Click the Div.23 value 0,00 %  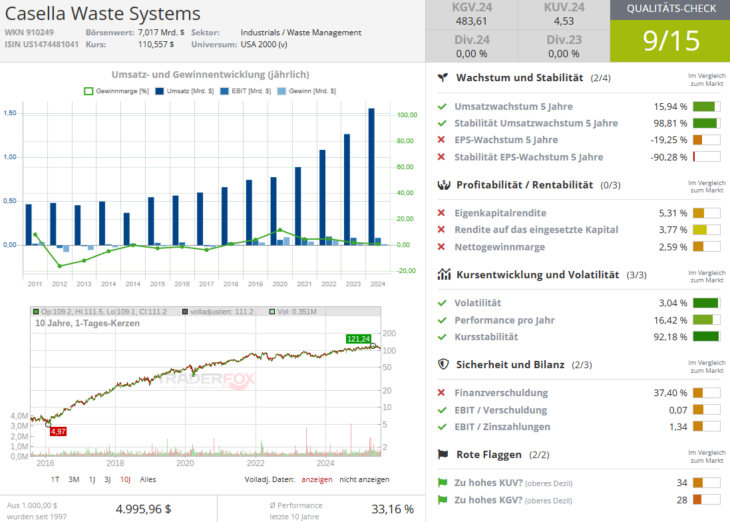point(564,54)
